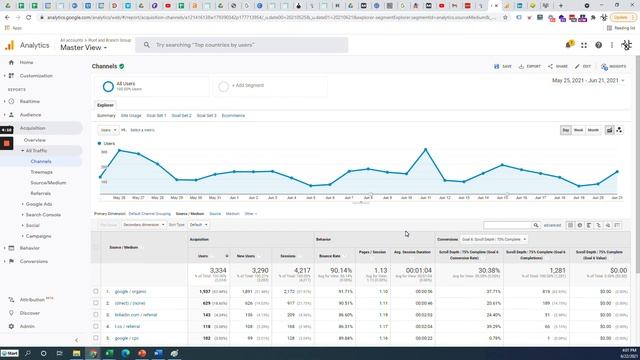
Task: Click the Share report icon
Action: tap(550, 67)
